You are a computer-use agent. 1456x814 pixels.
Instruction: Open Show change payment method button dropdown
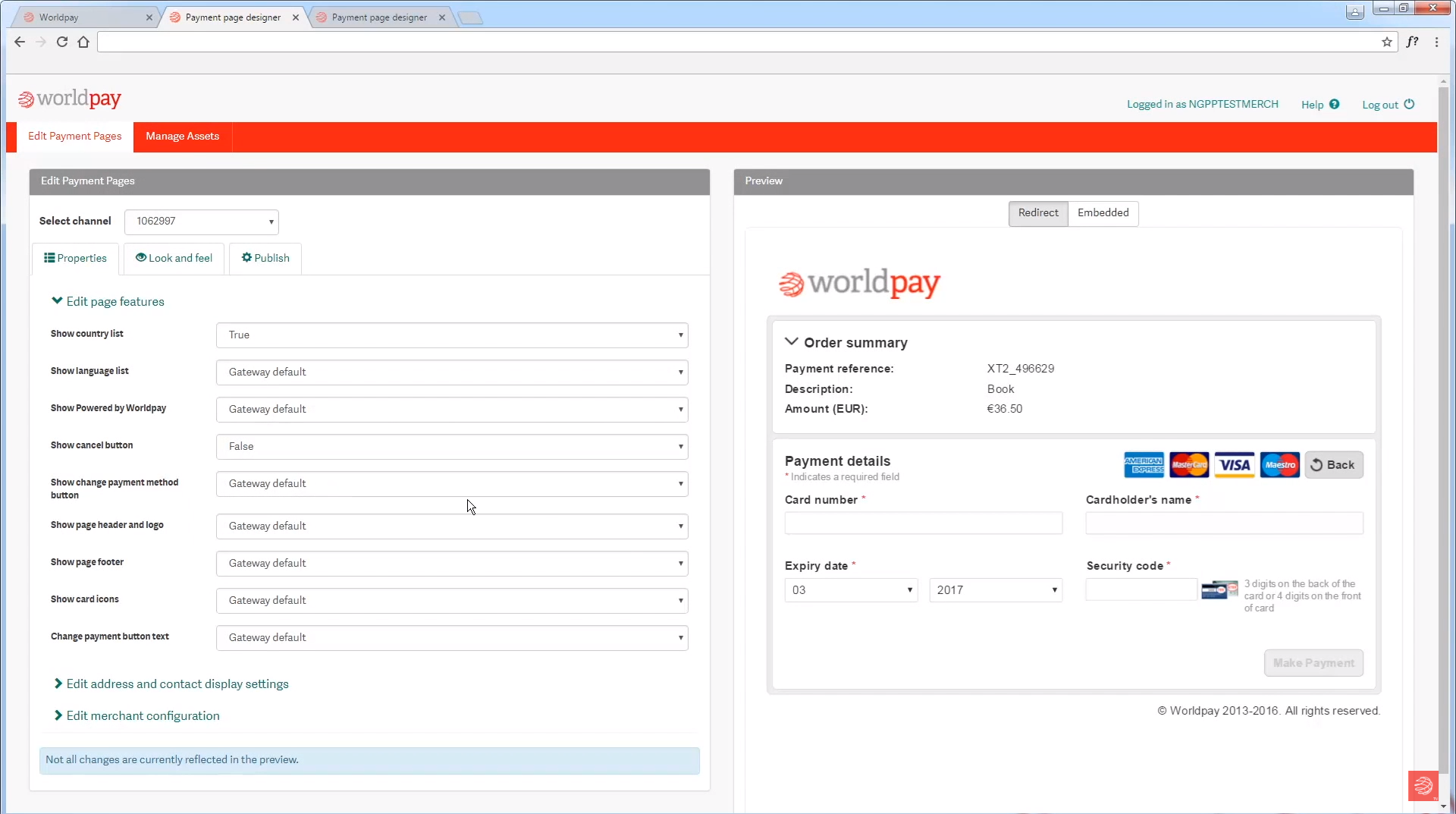click(452, 484)
